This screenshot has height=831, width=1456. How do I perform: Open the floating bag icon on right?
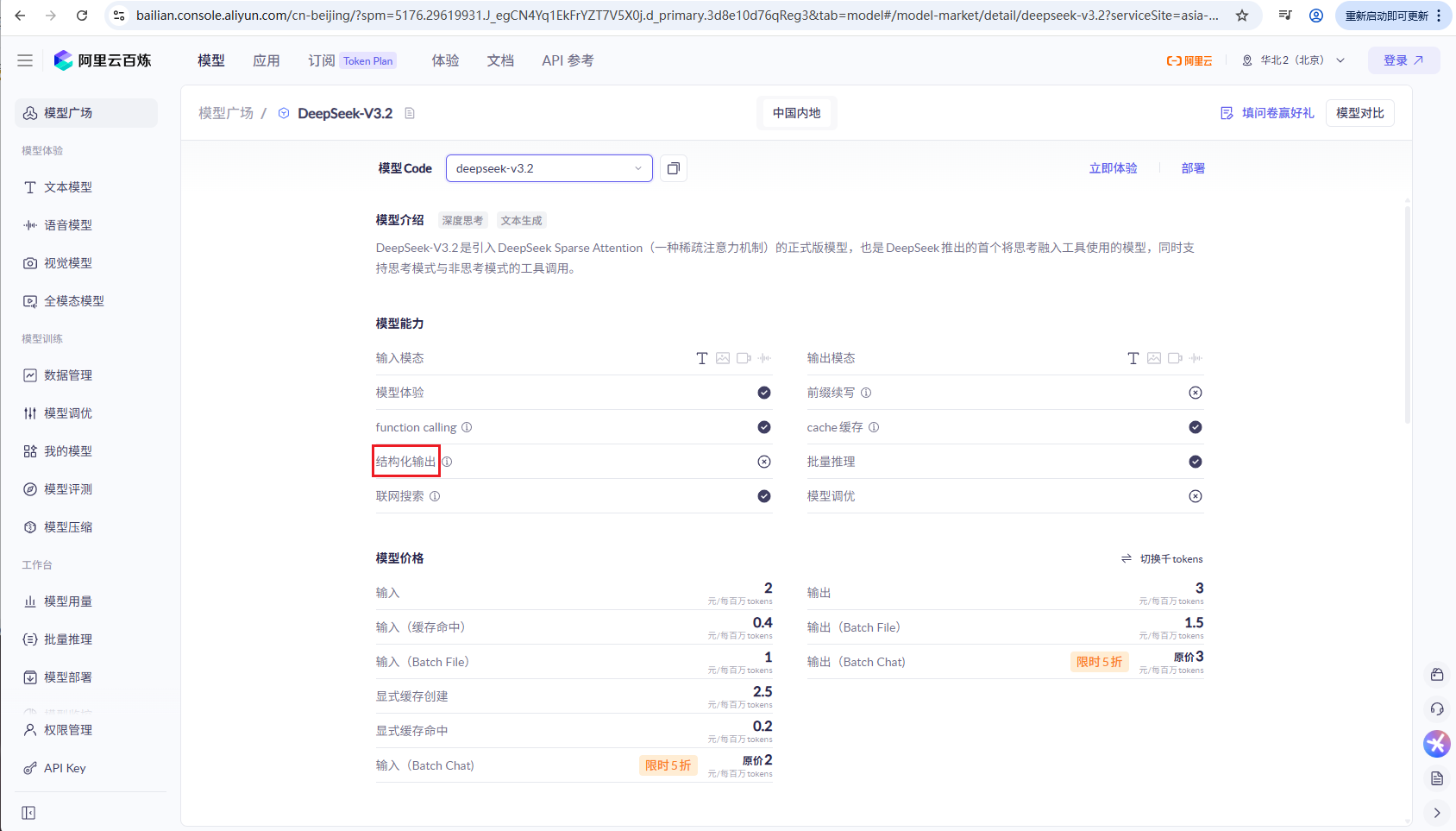[1437, 674]
